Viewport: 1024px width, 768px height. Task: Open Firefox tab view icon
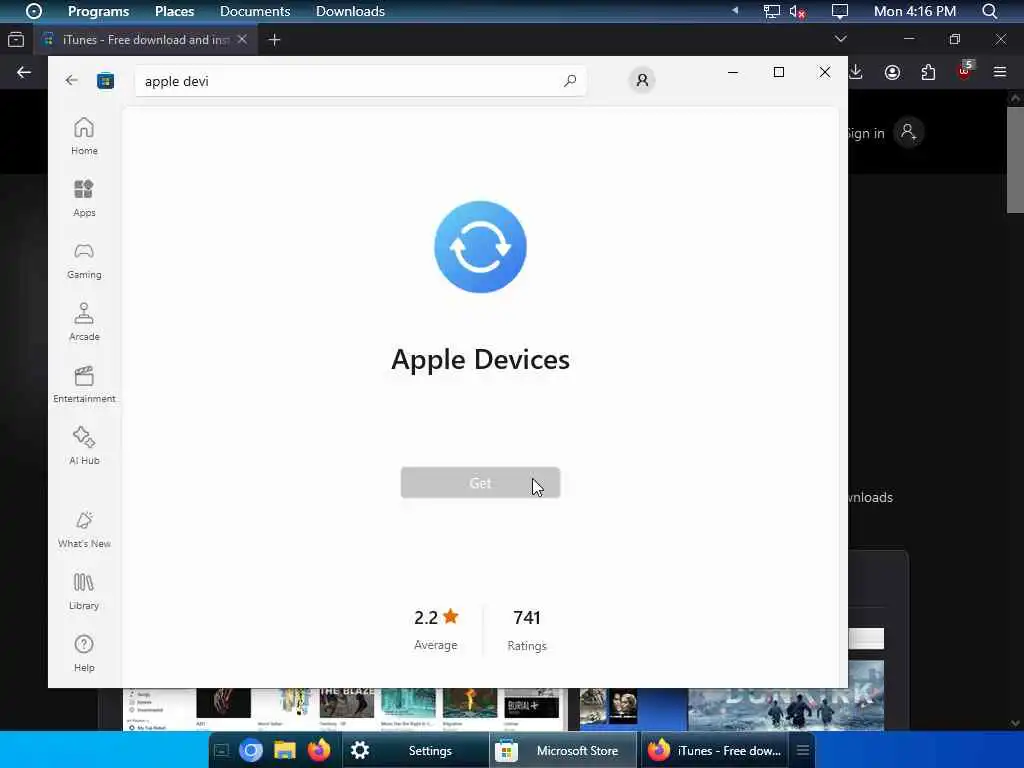pos(16,39)
